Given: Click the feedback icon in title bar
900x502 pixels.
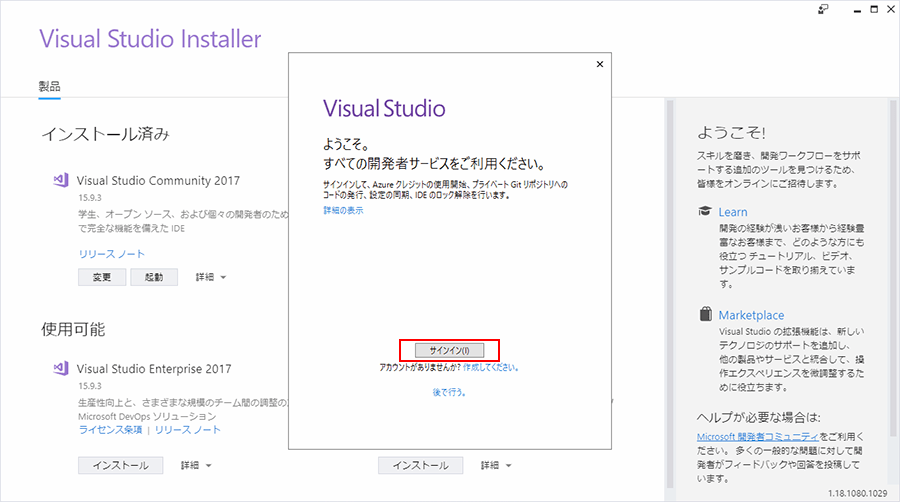Looking at the screenshot, I should 823,9.
